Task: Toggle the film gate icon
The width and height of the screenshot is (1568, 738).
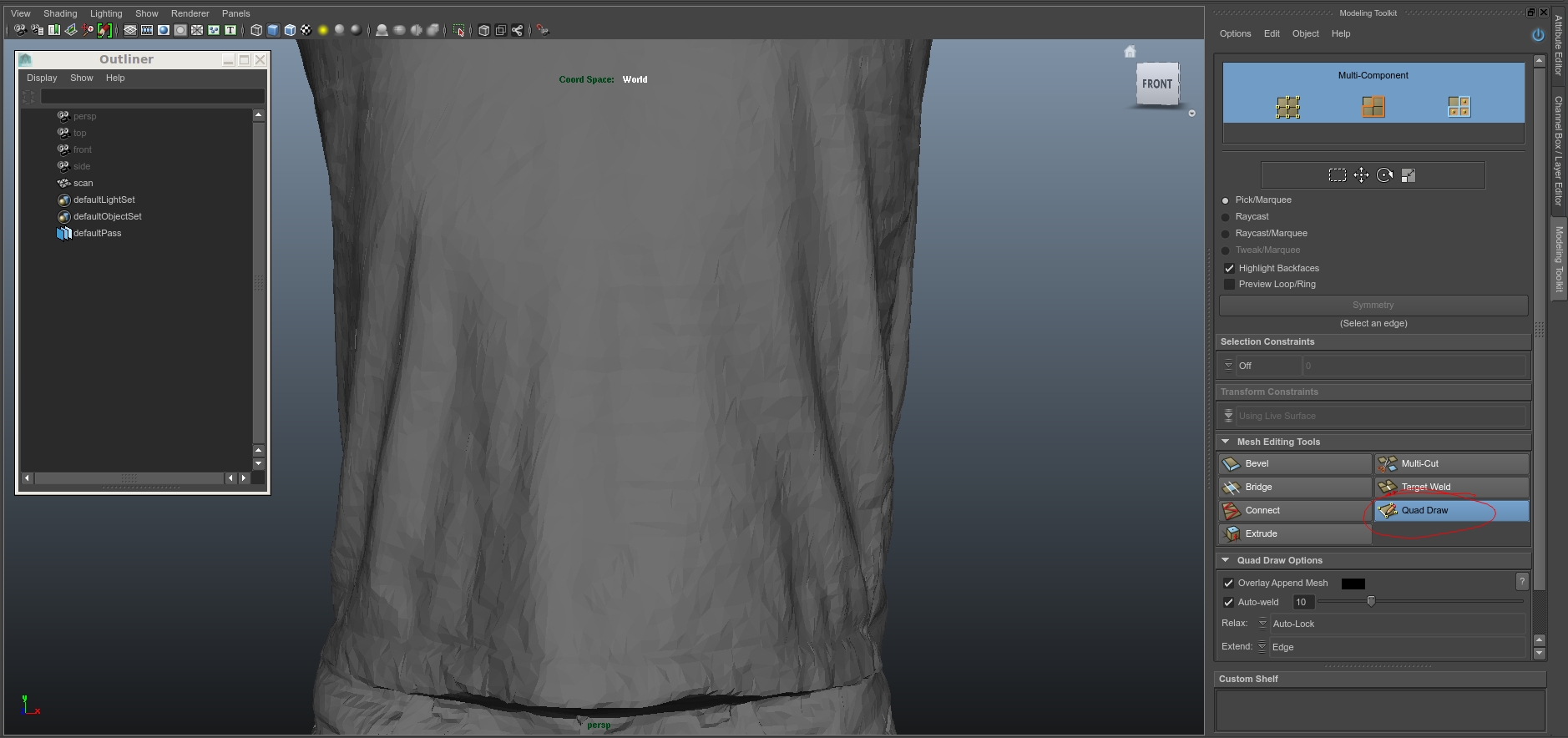Action: point(147,30)
